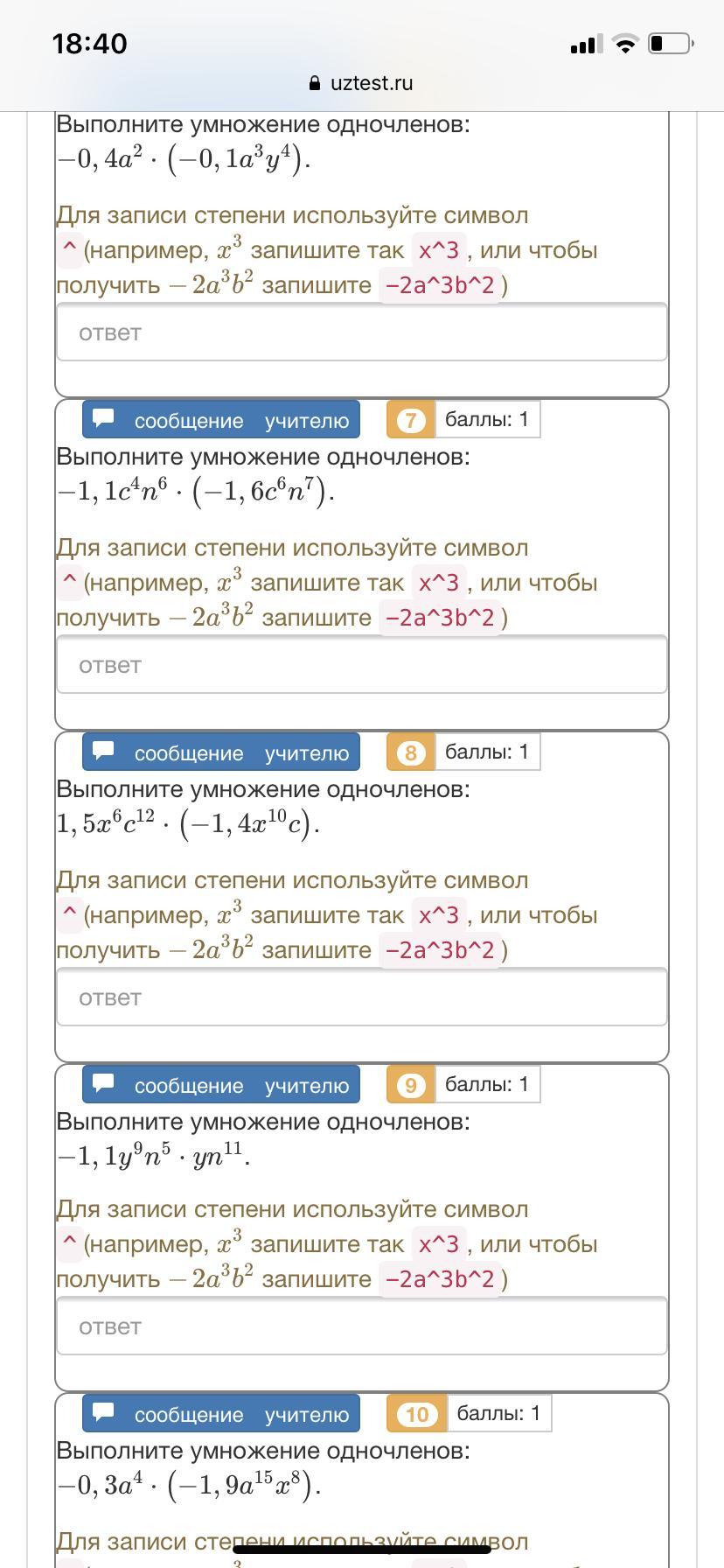
Task: Tap the orange number 8 badge
Action: click(x=410, y=752)
